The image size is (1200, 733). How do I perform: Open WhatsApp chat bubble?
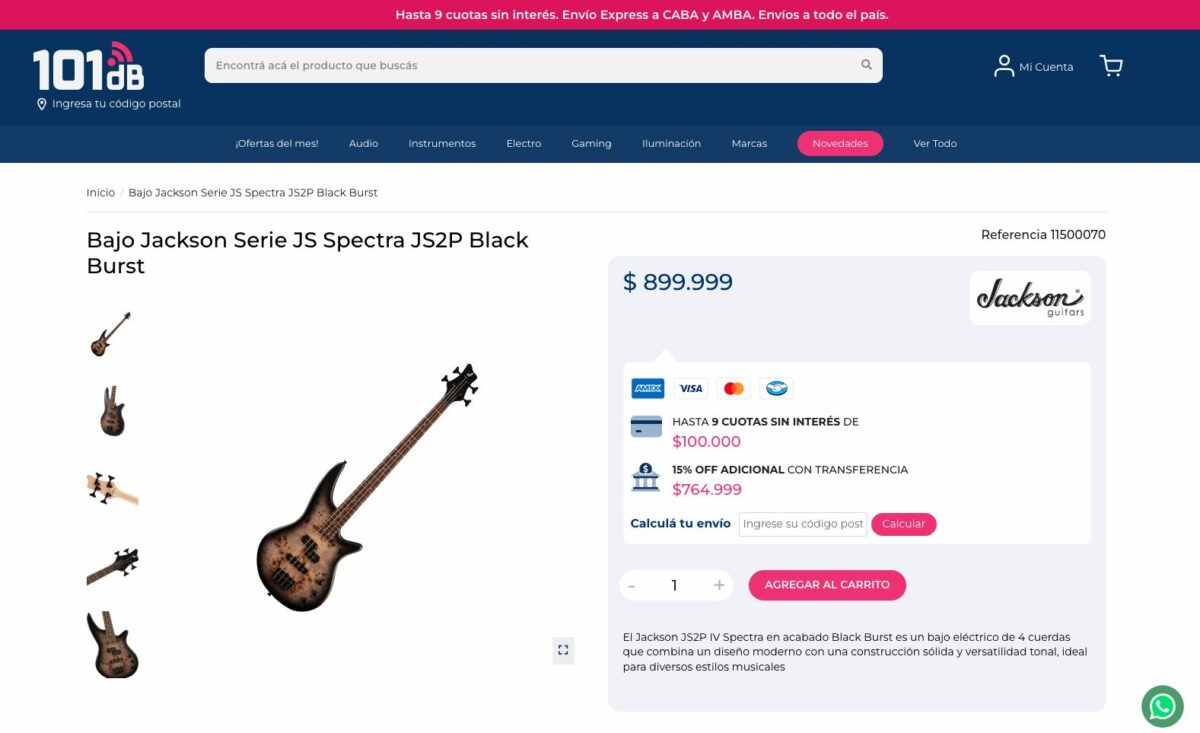(1161, 707)
